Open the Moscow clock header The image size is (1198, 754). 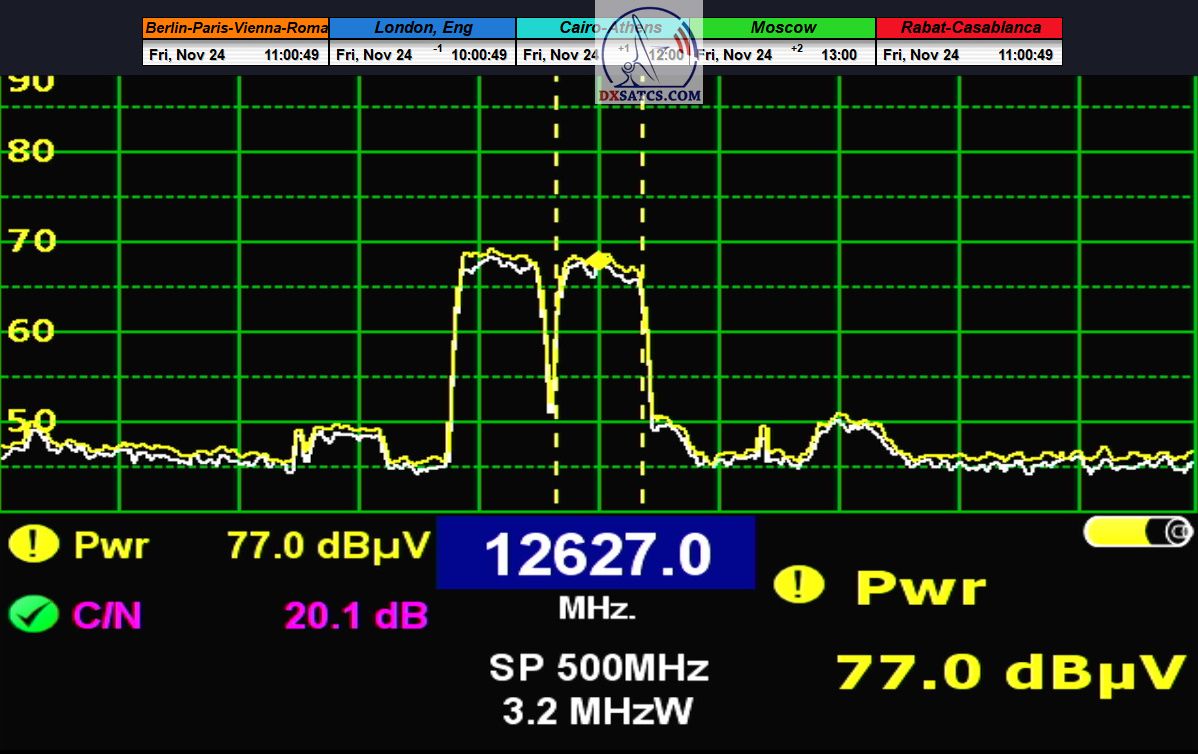pos(783,28)
